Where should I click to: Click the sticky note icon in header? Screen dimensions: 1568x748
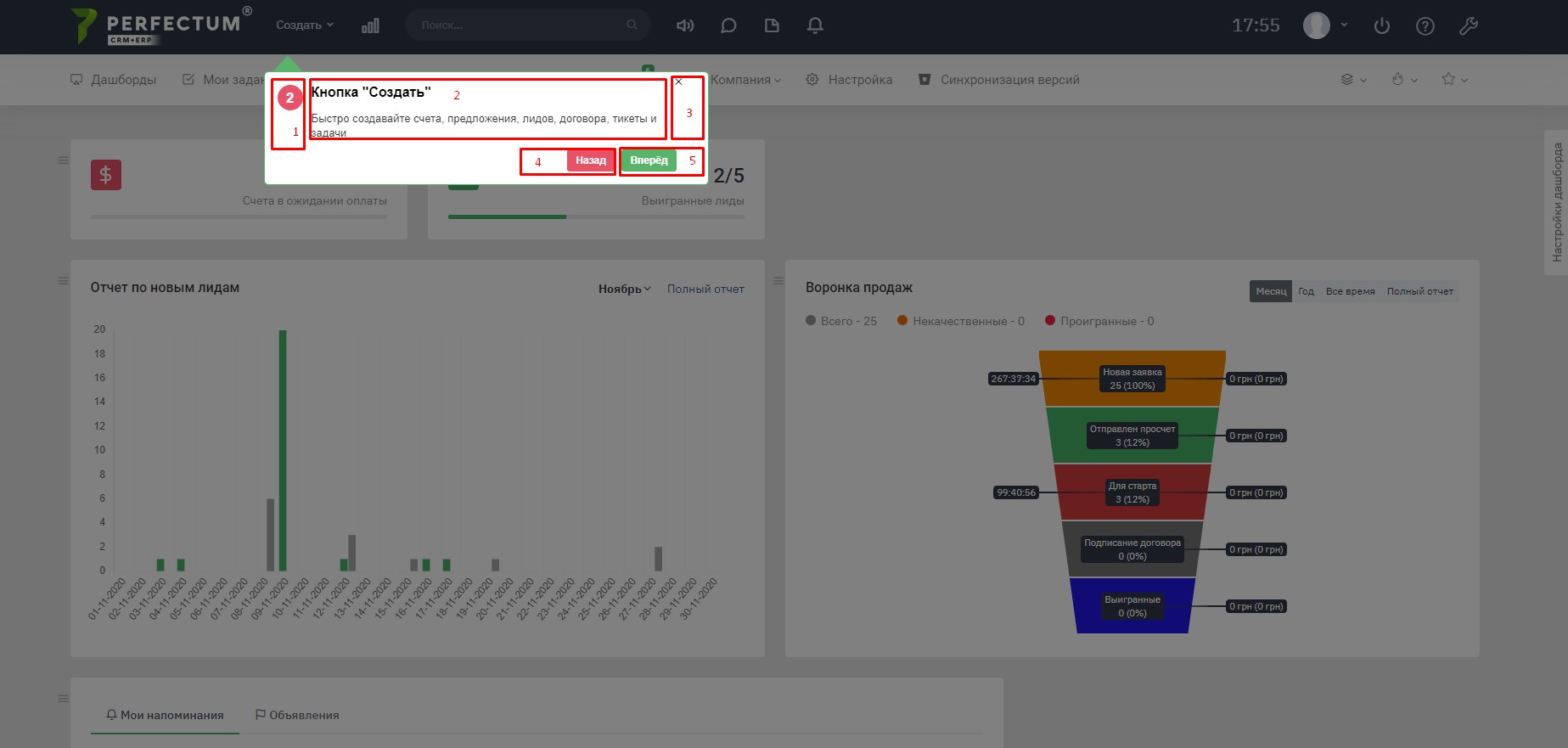click(x=772, y=25)
